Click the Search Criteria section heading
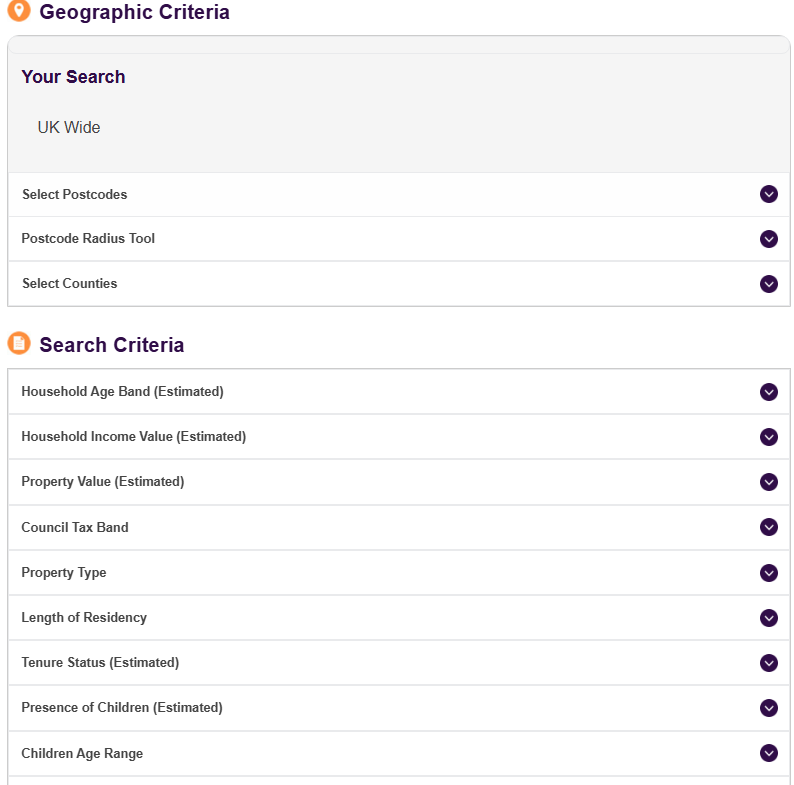The image size is (794, 785). point(111,345)
